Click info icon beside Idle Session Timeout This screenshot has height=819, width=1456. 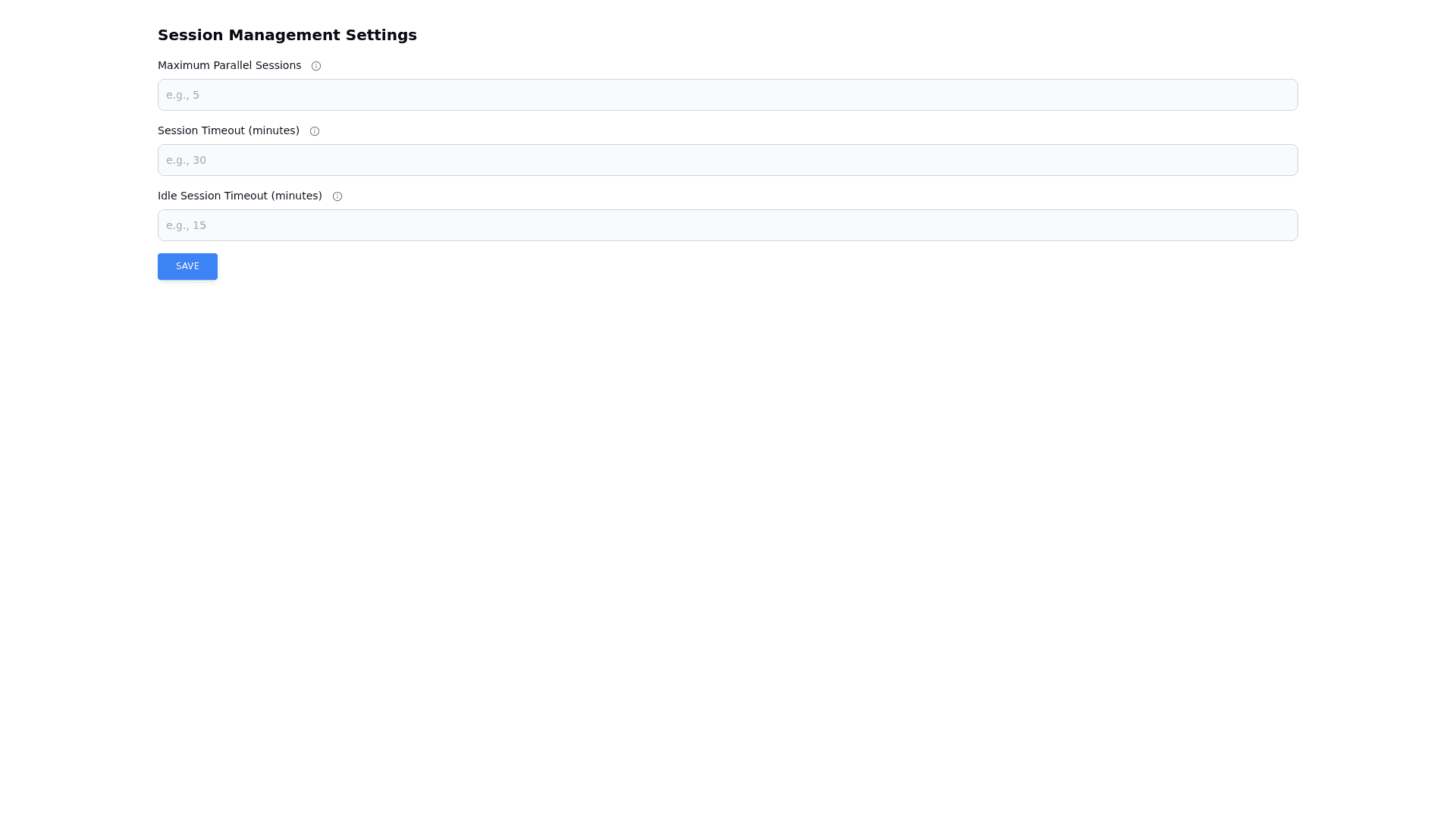pyautogui.click(x=337, y=196)
